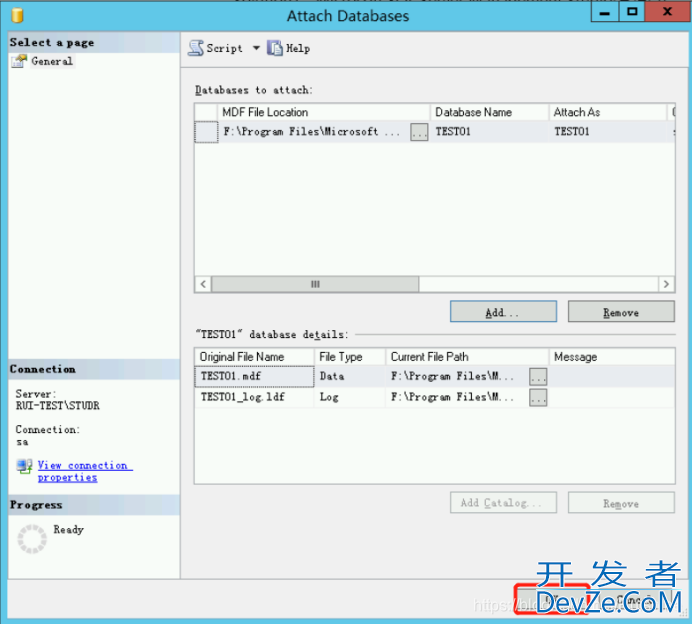Select the TEST01_log.ldf file row
Image resolution: width=692 pixels, height=624 pixels.
(x=434, y=397)
